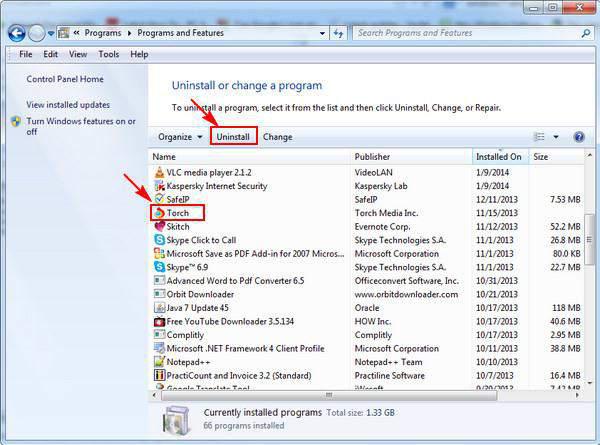
Task: Click the 'Programs' breadcrumb in address bar
Action: point(103,33)
